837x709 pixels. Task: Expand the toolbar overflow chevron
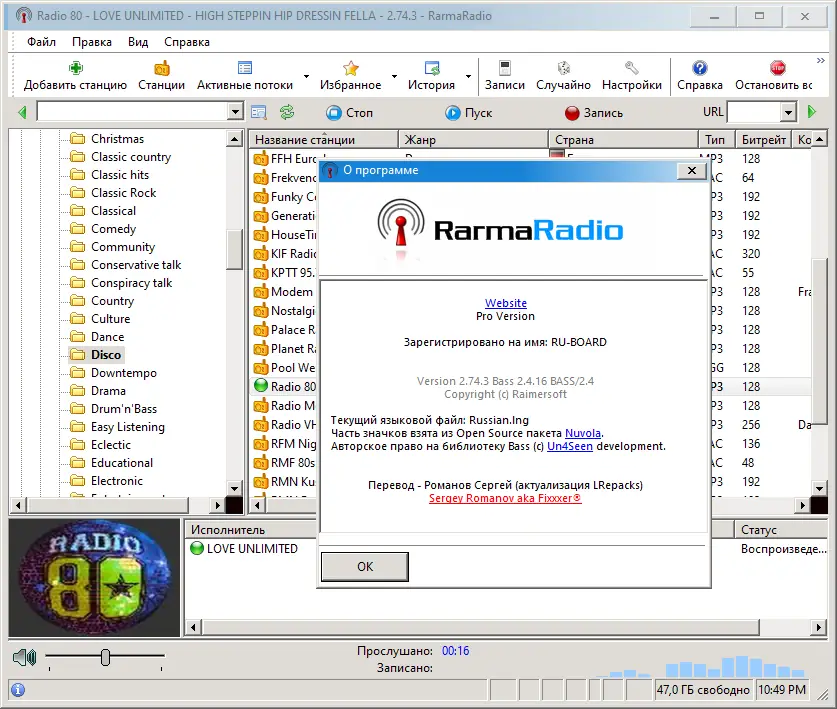pos(820,61)
